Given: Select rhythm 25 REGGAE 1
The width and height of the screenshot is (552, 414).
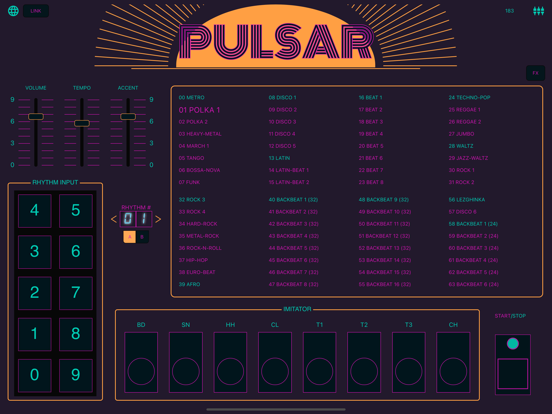Looking at the screenshot, I should click(x=465, y=110).
